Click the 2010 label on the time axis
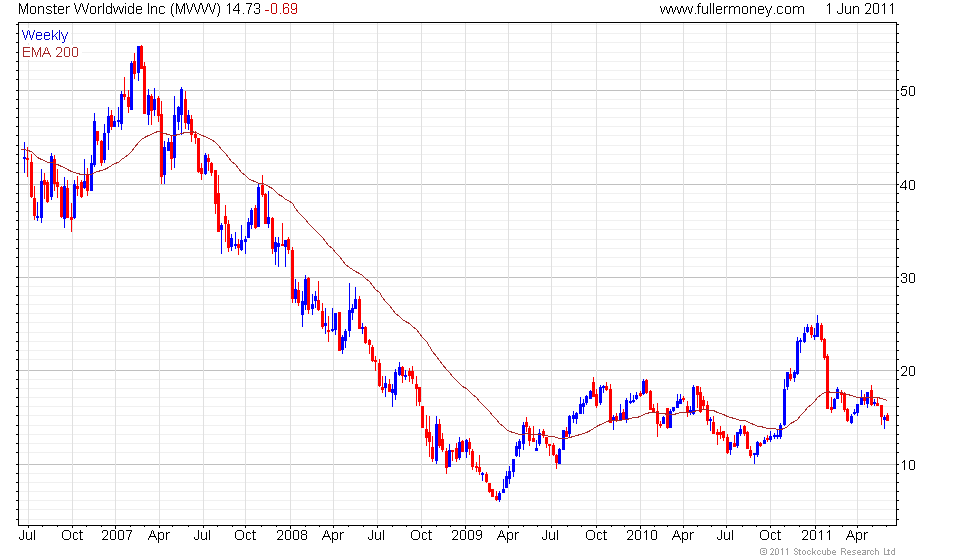The image size is (980, 560). (642, 536)
